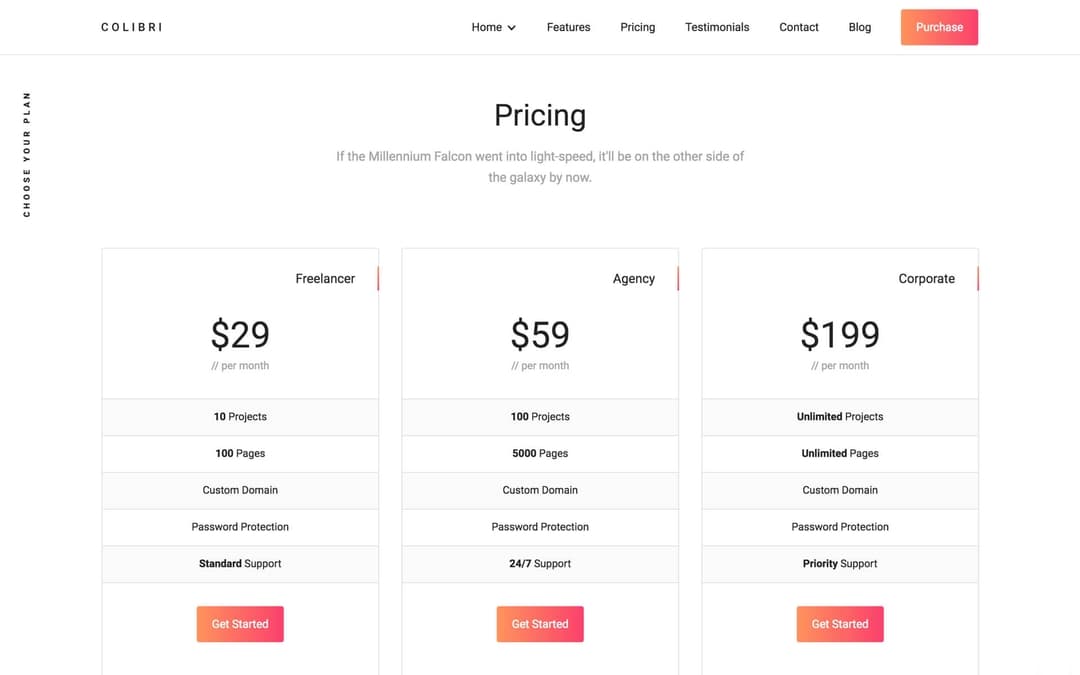Select the Pricing menu item
The image size is (1080, 675).
click(x=637, y=27)
